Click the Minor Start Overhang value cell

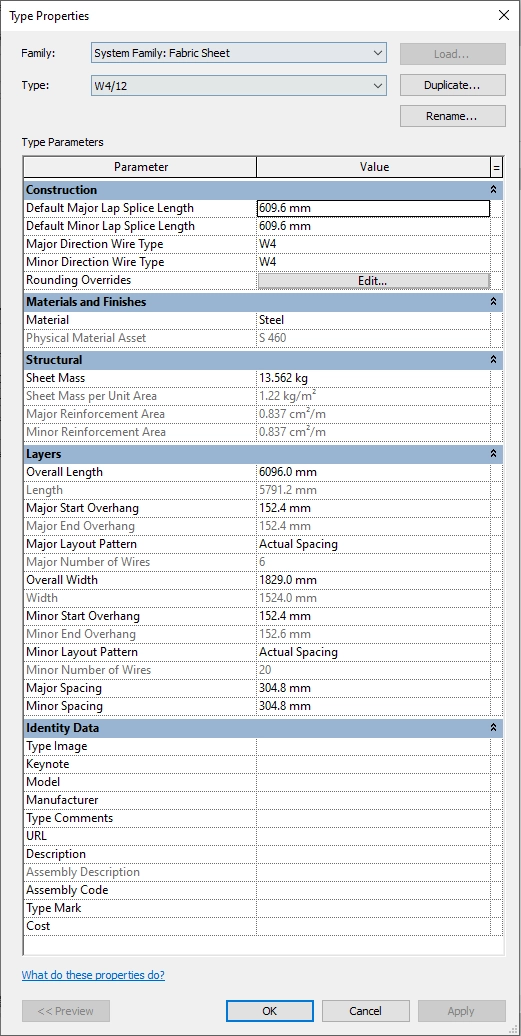[373, 616]
